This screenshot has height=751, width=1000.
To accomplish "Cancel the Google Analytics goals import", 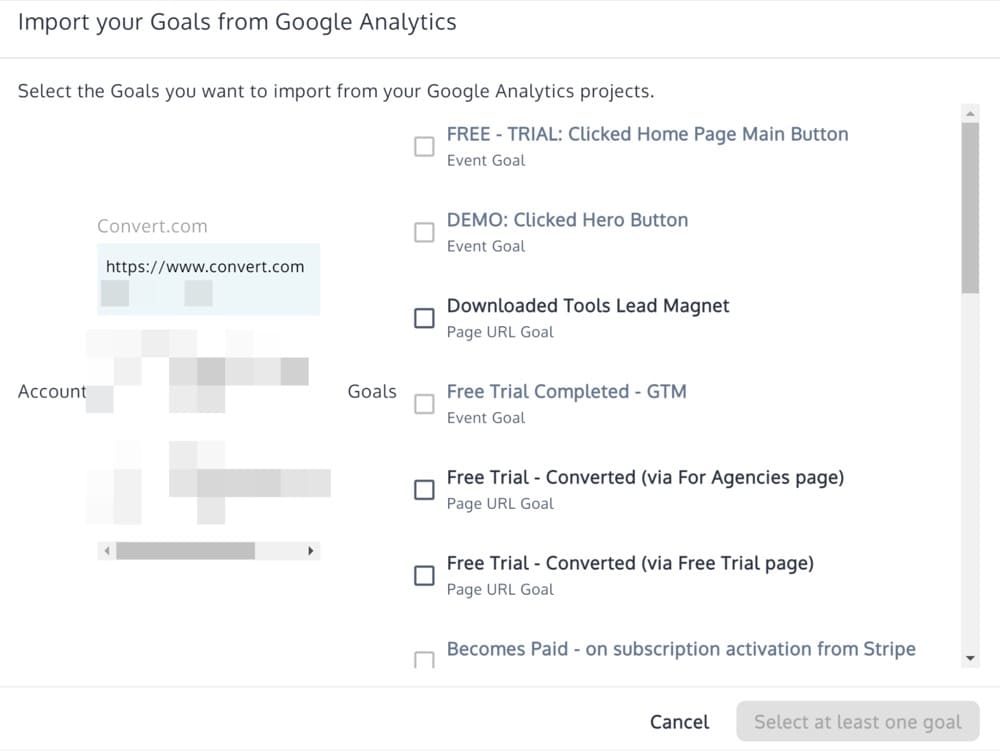I will tap(679, 722).
